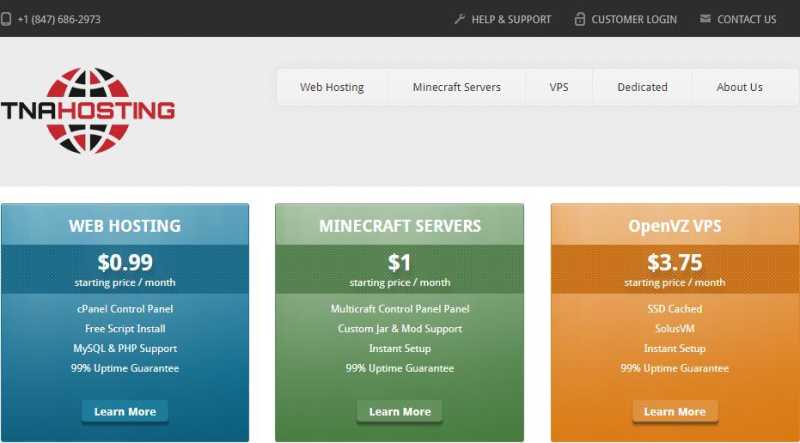Click the $3.75 OpenVZ VPS price banner
This screenshot has height=443, width=800.
click(675, 269)
